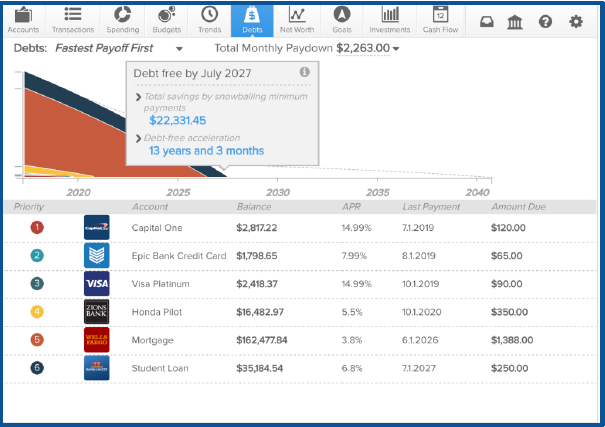Click the 5.5% APR value
Image resolution: width=605 pixels, height=427 pixels.
coord(352,312)
